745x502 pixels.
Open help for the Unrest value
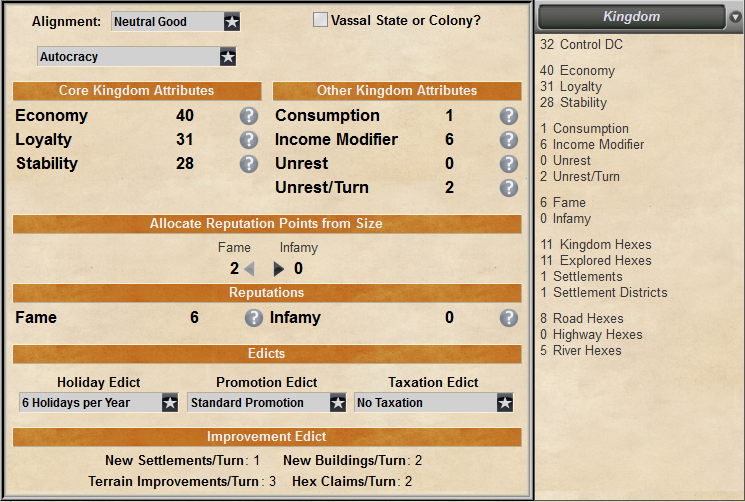(x=509, y=164)
